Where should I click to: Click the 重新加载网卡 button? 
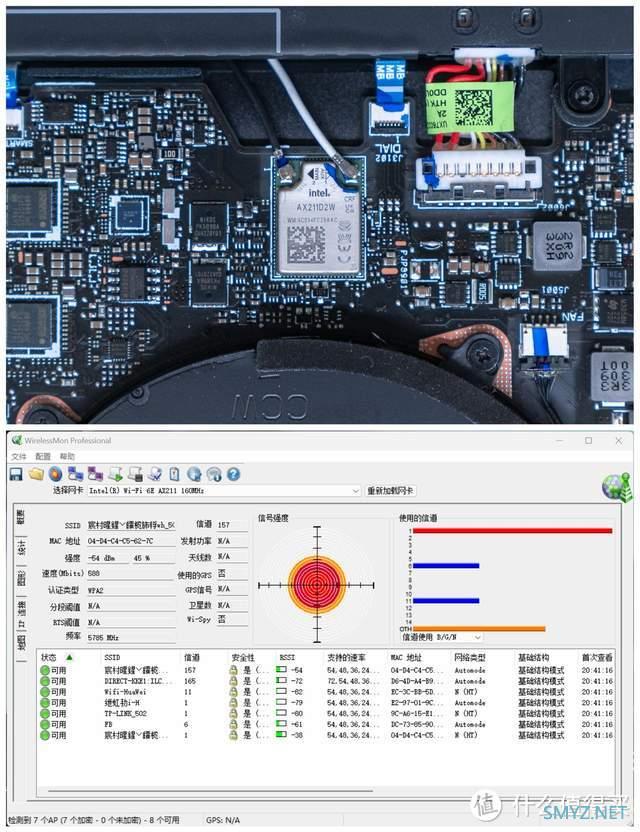tap(391, 491)
